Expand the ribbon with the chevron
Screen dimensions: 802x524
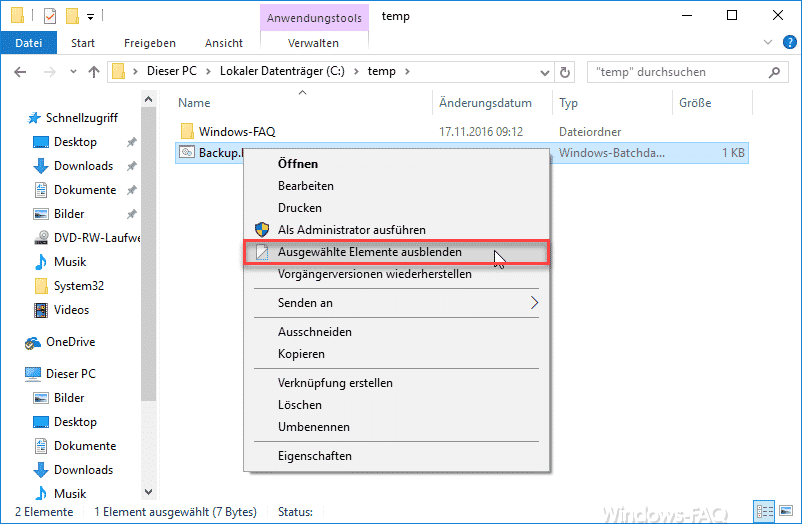coord(768,43)
